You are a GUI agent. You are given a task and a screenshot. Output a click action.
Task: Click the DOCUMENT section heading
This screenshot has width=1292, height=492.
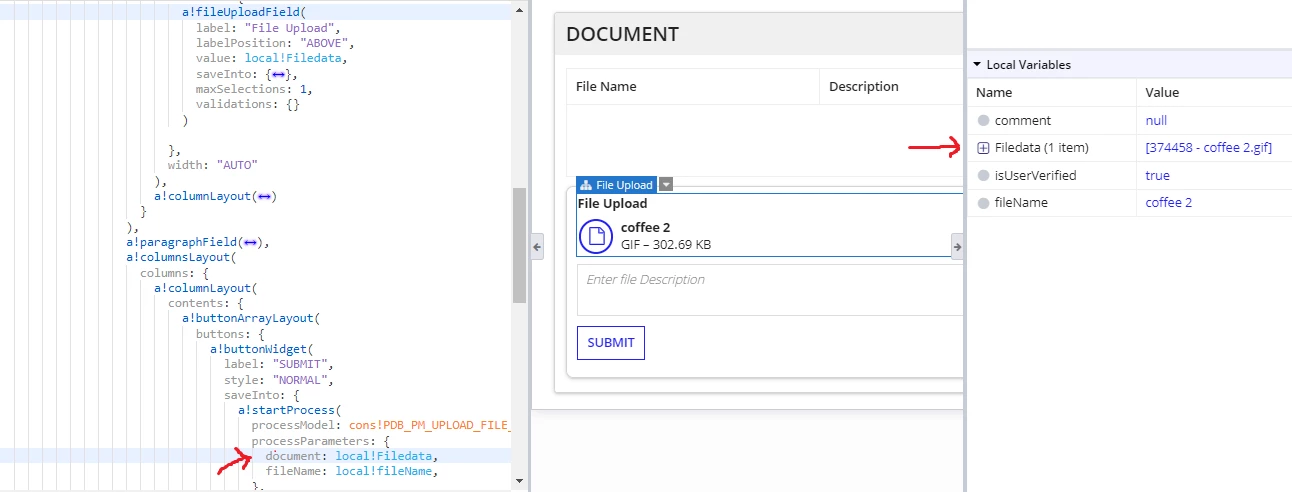622,34
